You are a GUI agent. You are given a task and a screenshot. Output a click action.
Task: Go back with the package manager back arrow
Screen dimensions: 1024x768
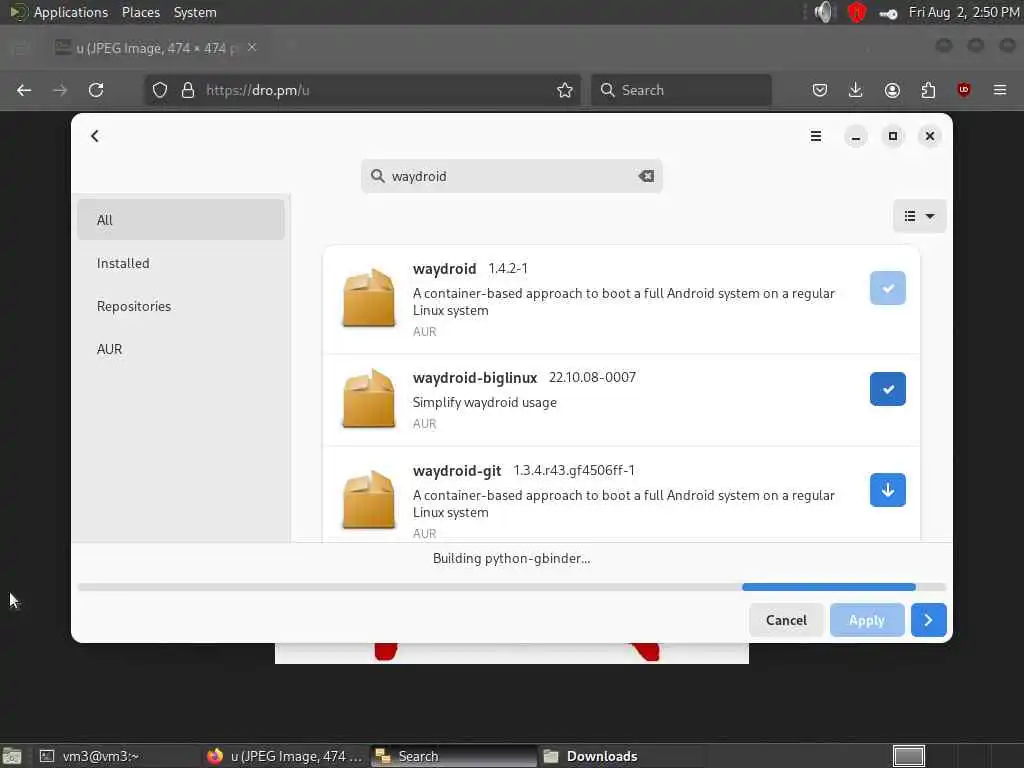pos(95,136)
